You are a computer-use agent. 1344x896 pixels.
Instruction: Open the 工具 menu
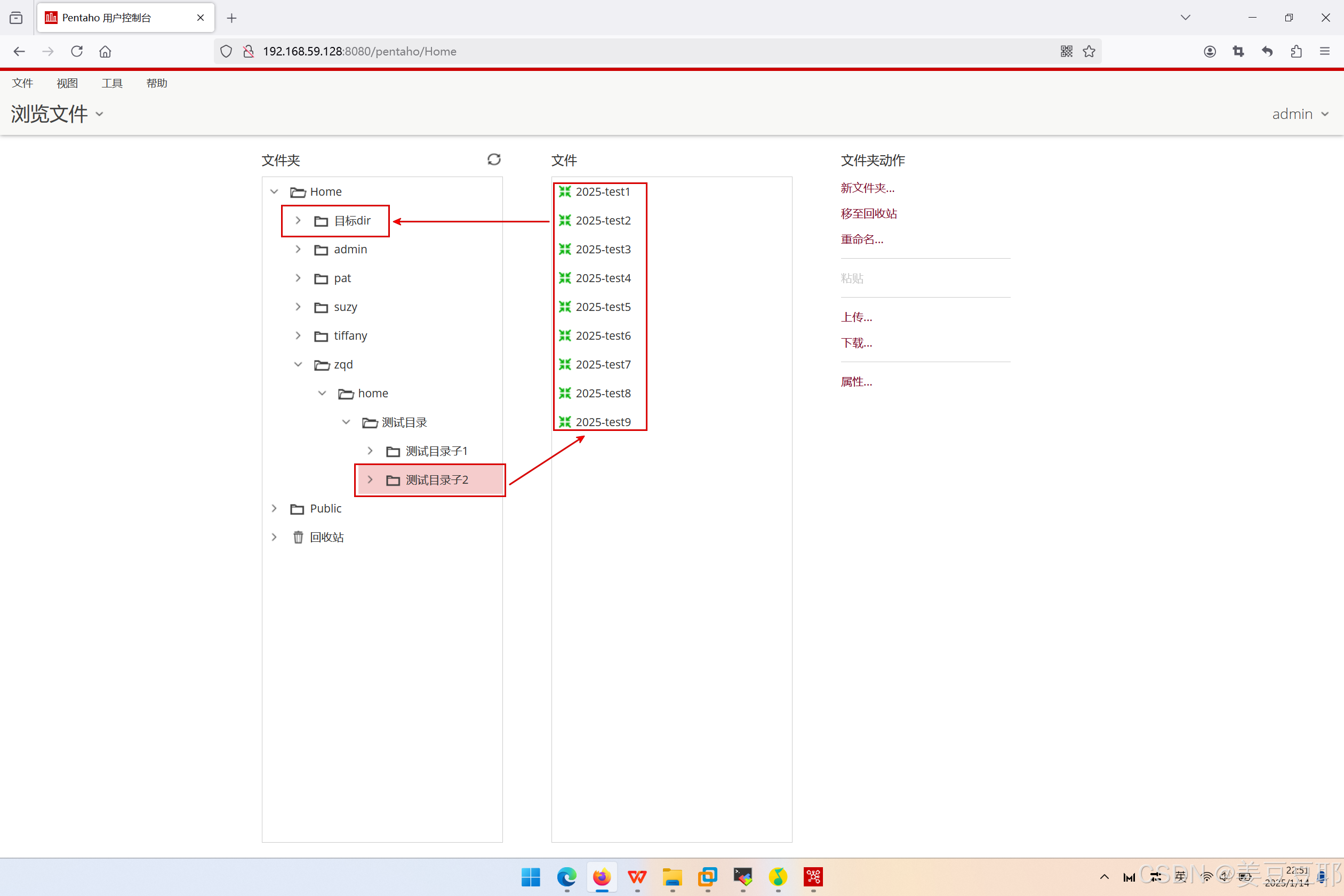pos(111,83)
